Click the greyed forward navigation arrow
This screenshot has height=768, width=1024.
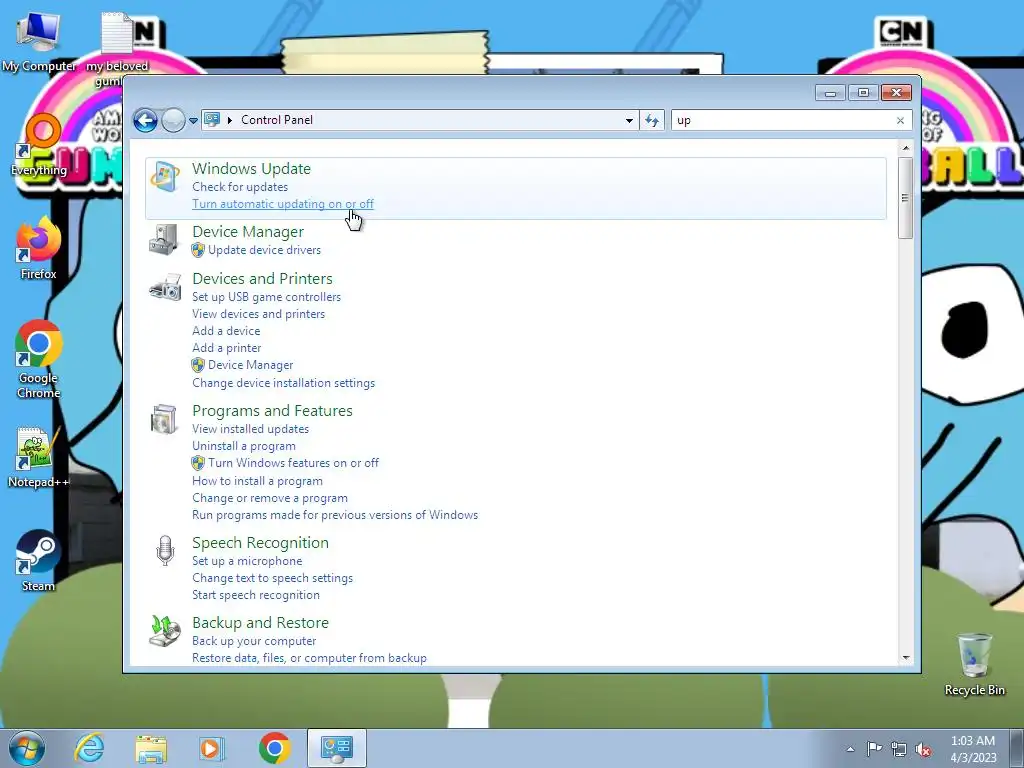coord(173,120)
